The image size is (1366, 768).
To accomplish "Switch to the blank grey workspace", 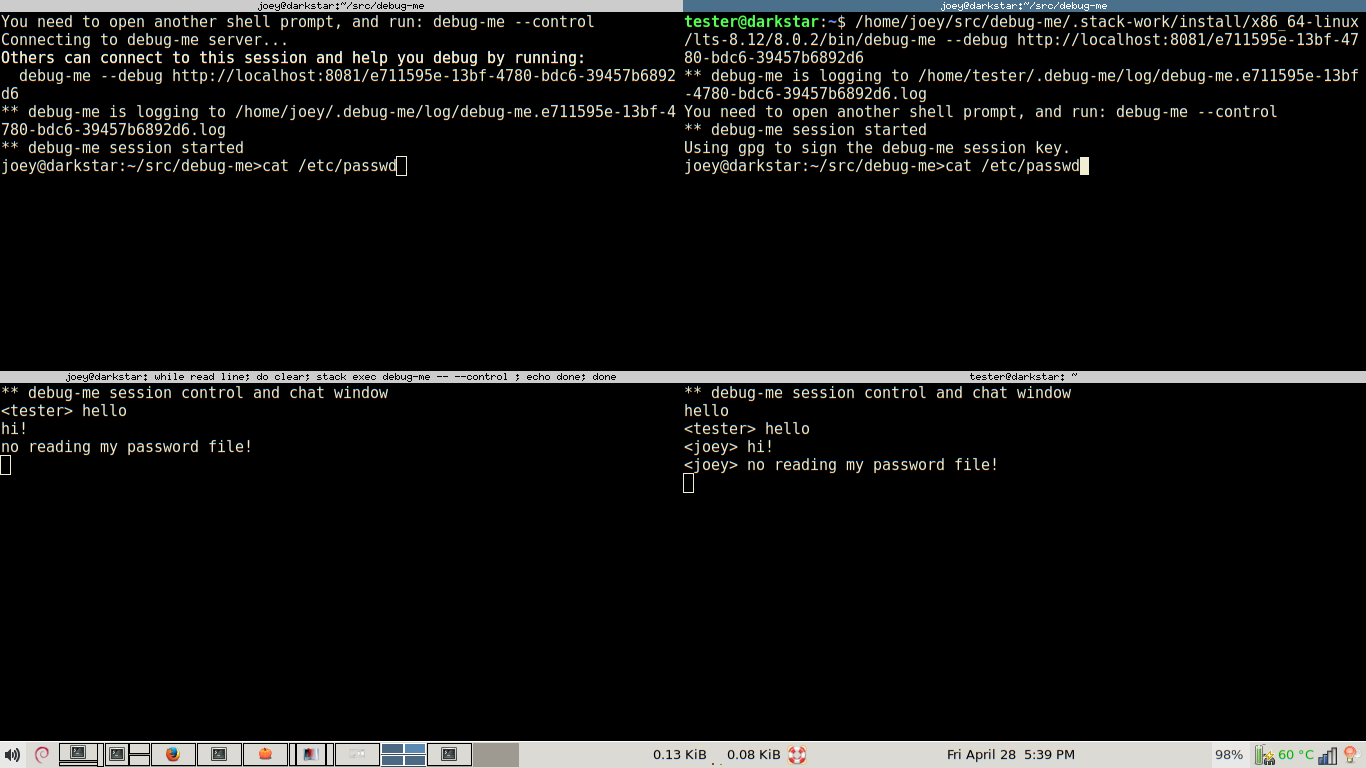I will tap(496, 755).
